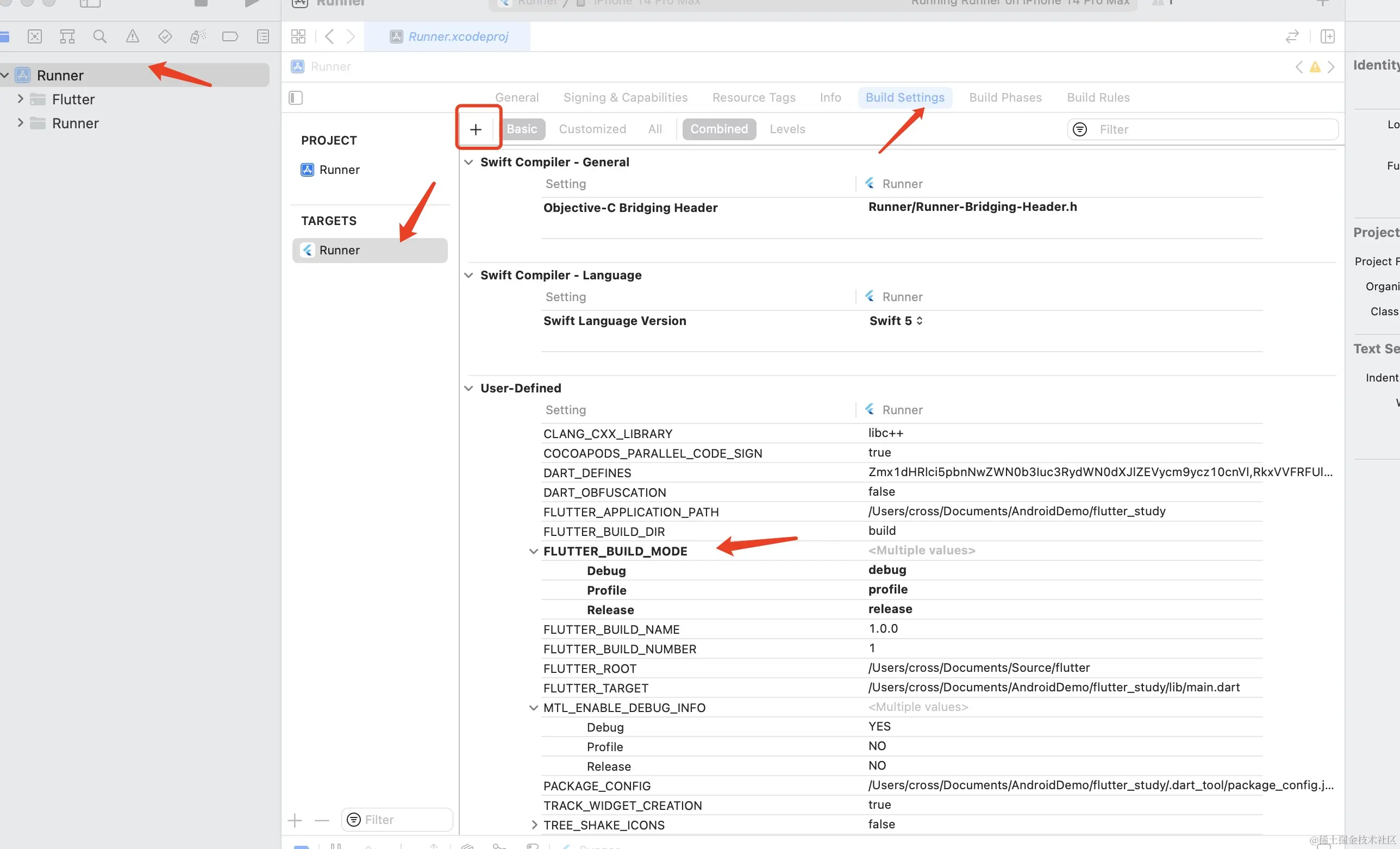
Task: Click the related items grid icon
Action: 298,37
